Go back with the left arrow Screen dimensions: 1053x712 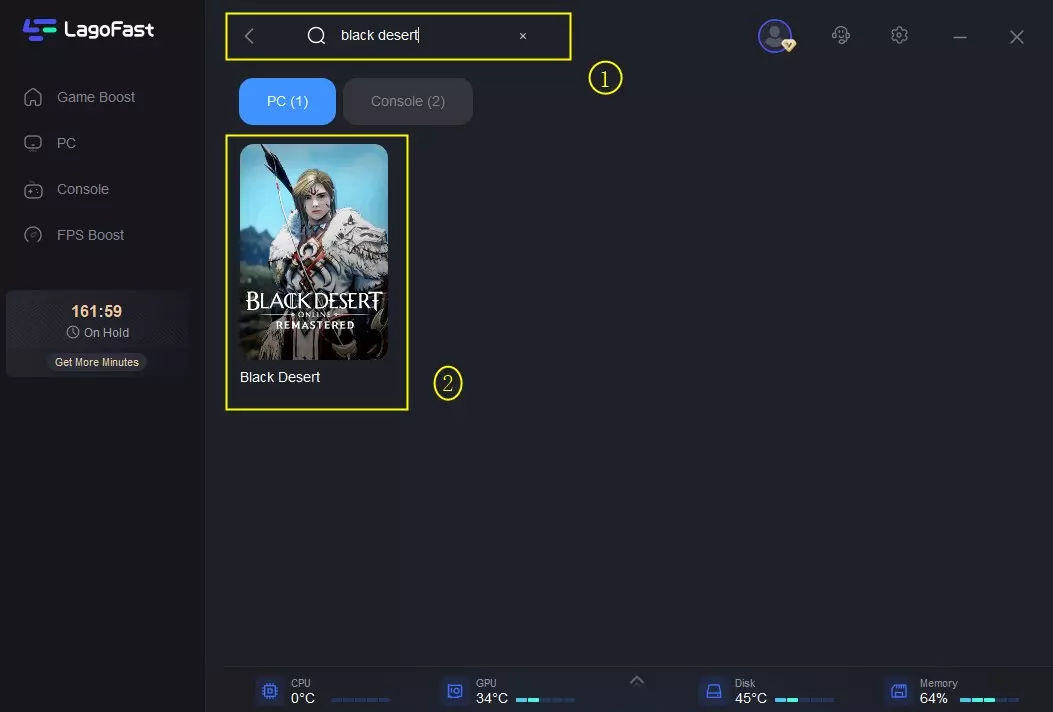click(x=249, y=36)
